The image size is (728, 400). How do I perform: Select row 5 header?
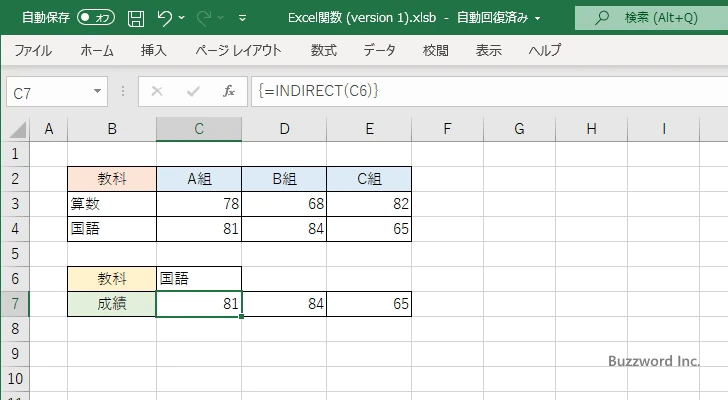[x=15, y=254]
